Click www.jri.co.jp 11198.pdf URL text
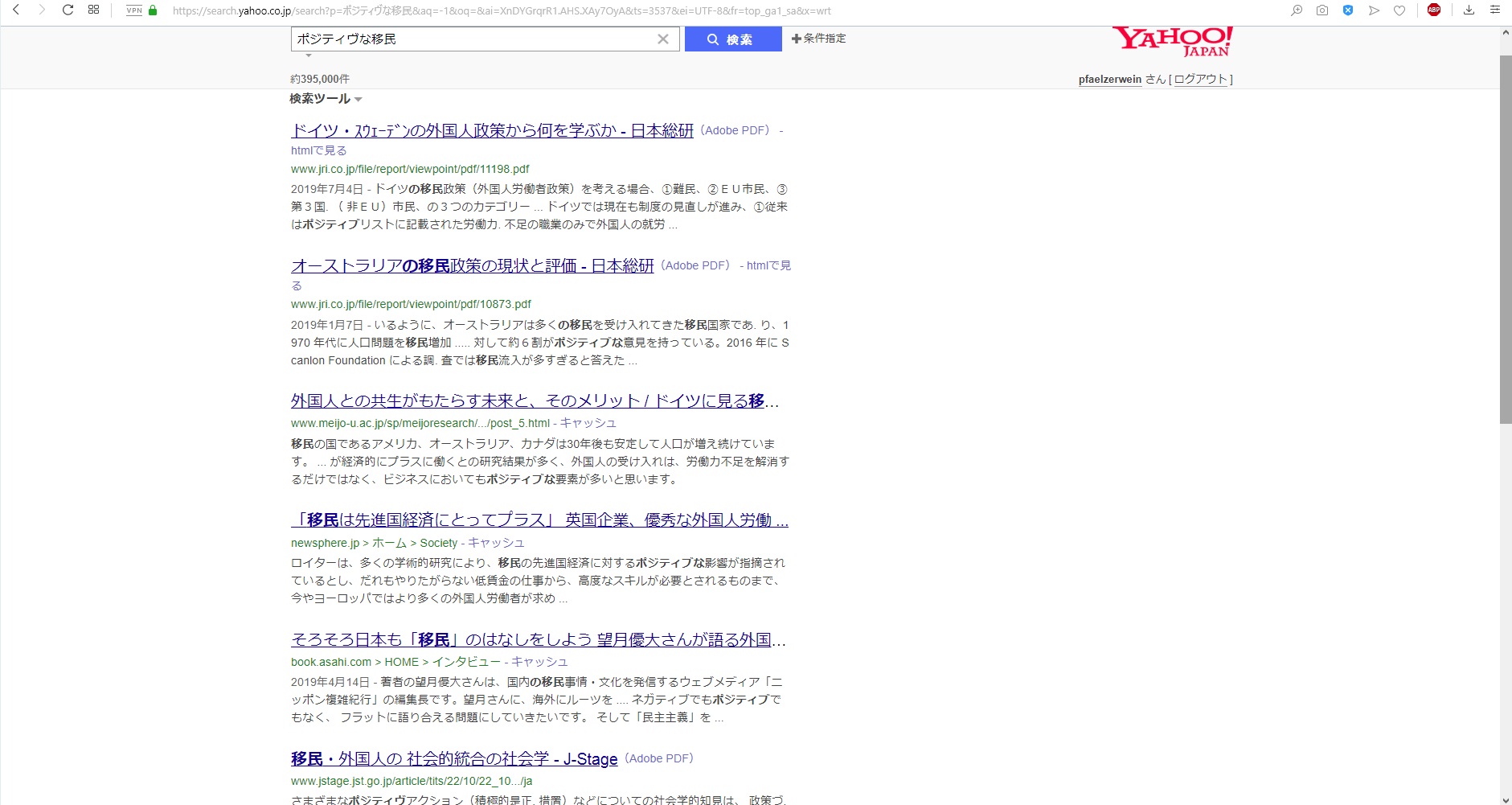Viewport: 1512px width, 805px height. coord(410,169)
